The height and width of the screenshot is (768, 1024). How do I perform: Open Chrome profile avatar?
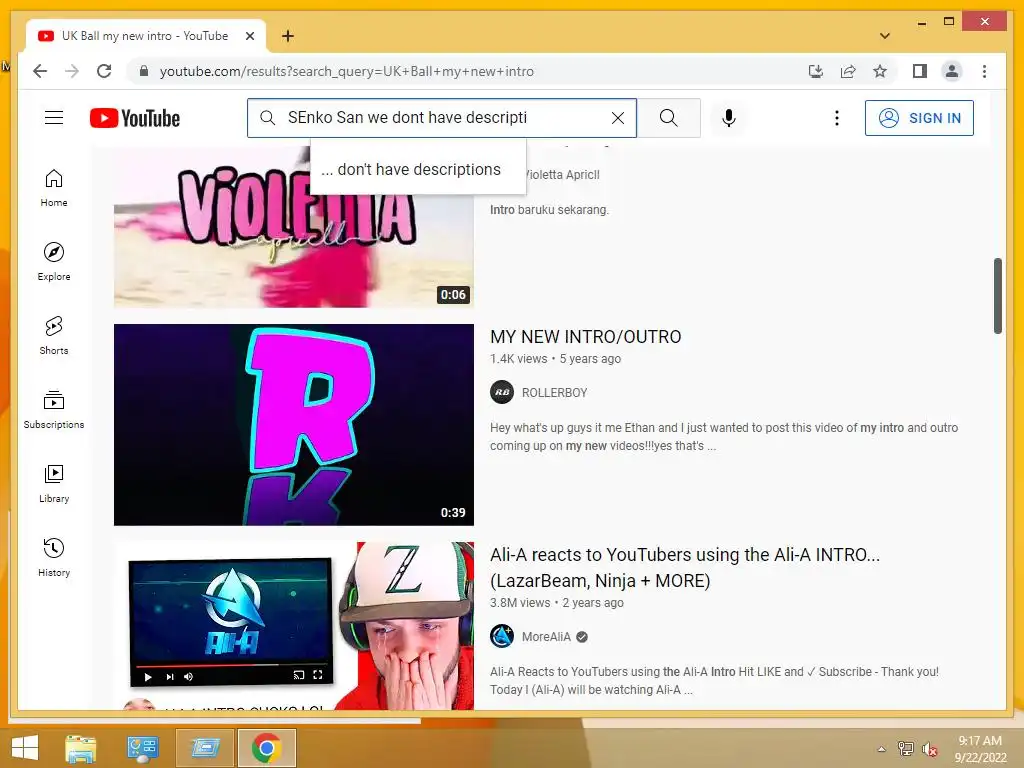coord(952,71)
